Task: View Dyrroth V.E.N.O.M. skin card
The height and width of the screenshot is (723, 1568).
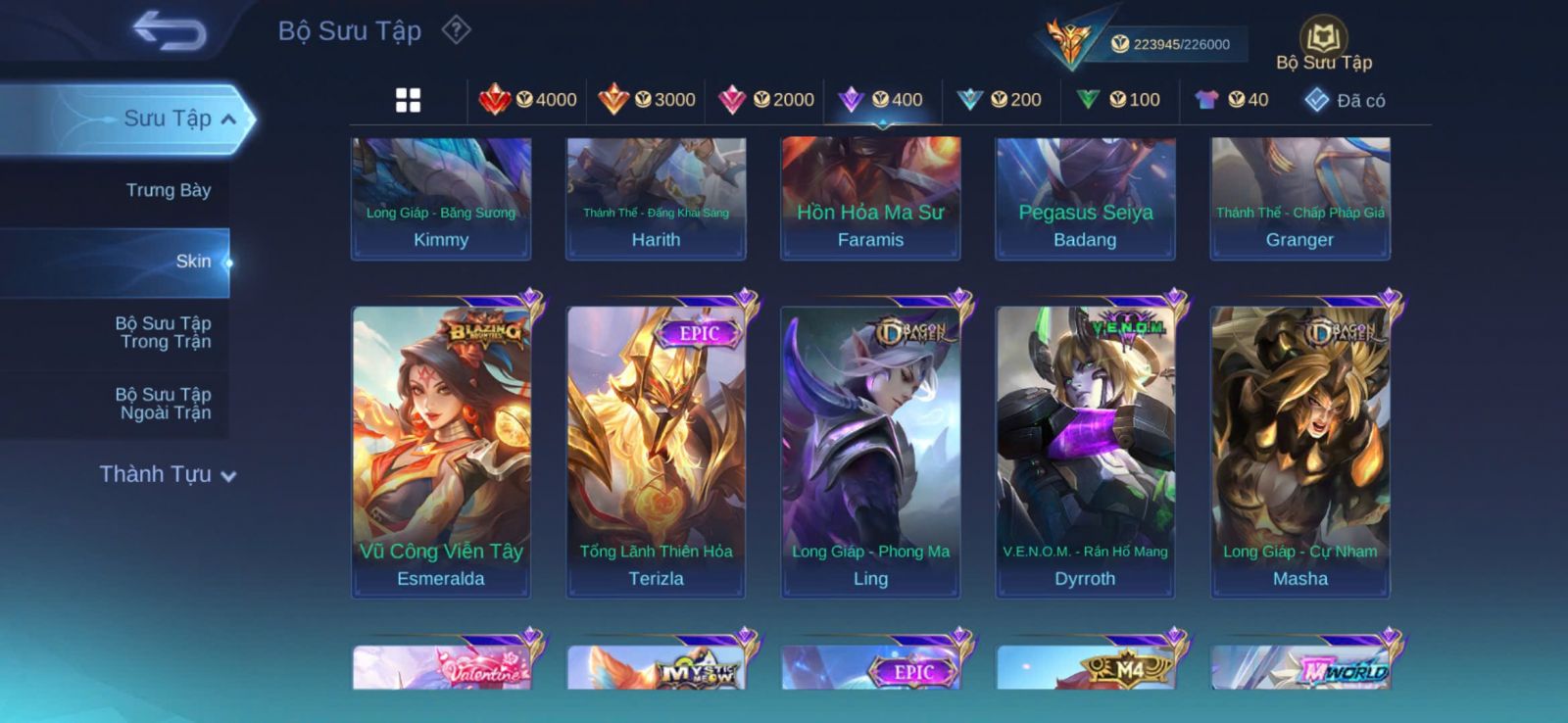Action: [x=1085, y=451]
